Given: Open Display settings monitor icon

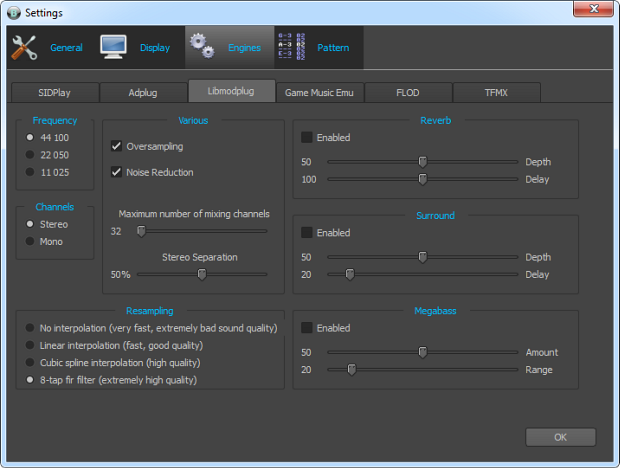Looking at the screenshot, I should click(x=113, y=47).
